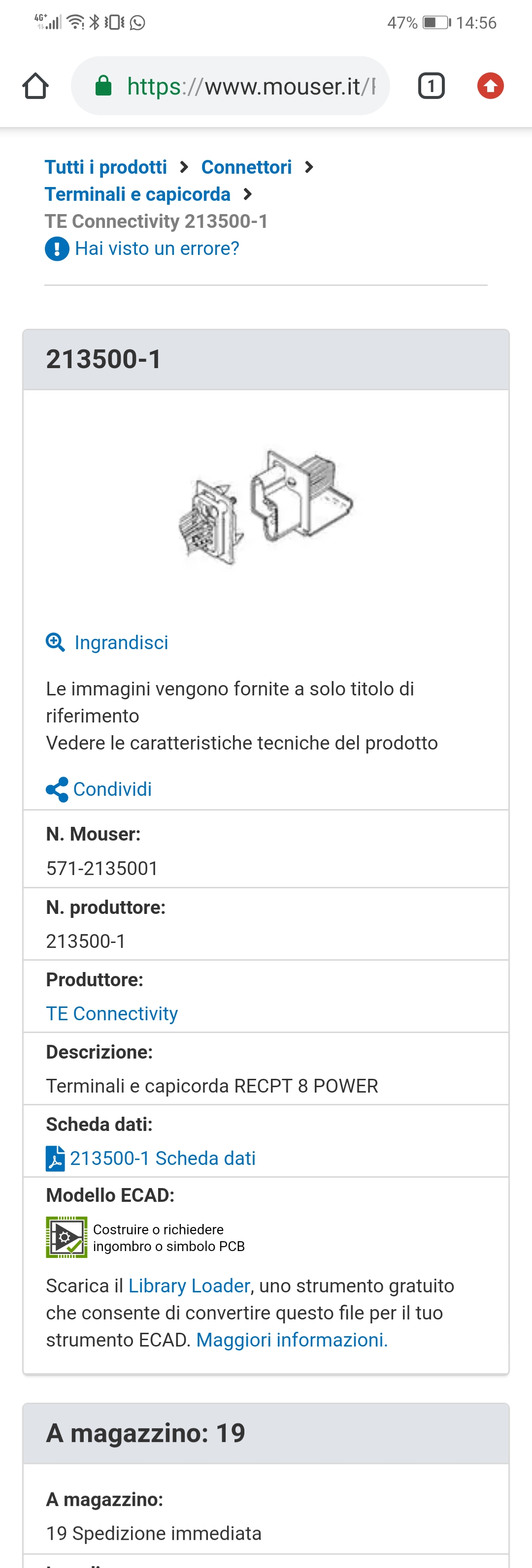
Task: Click the blue exclamation error report icon
Action: [57, 249]
